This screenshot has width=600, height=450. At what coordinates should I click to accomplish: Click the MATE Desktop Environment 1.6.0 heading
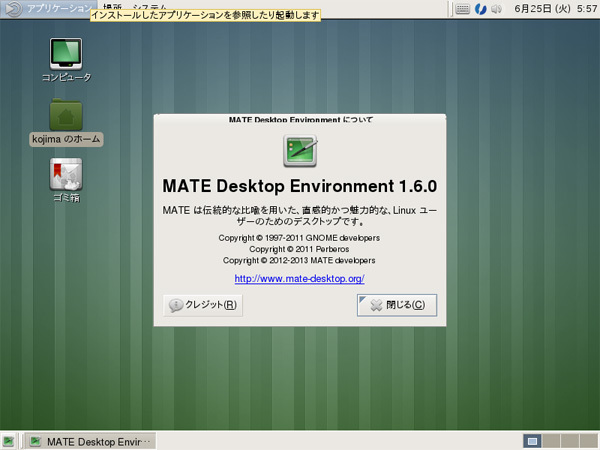point(300,186)
